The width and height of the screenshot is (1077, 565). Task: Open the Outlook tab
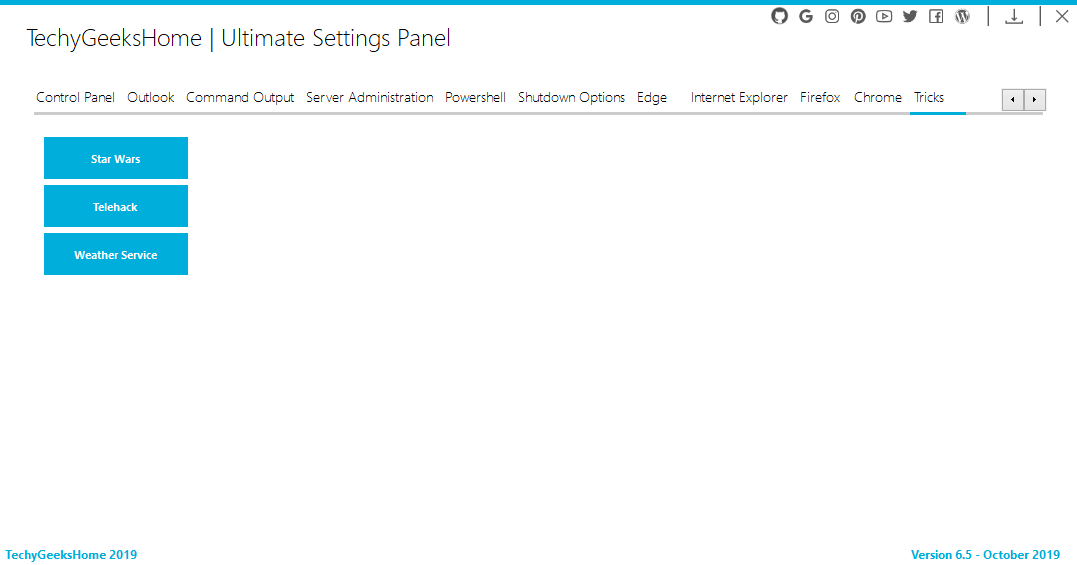[150, 97]
